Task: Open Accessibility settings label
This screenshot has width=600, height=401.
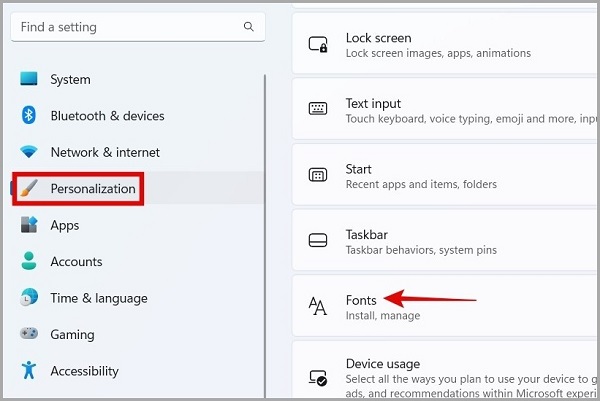Action: tap(85, 371)
